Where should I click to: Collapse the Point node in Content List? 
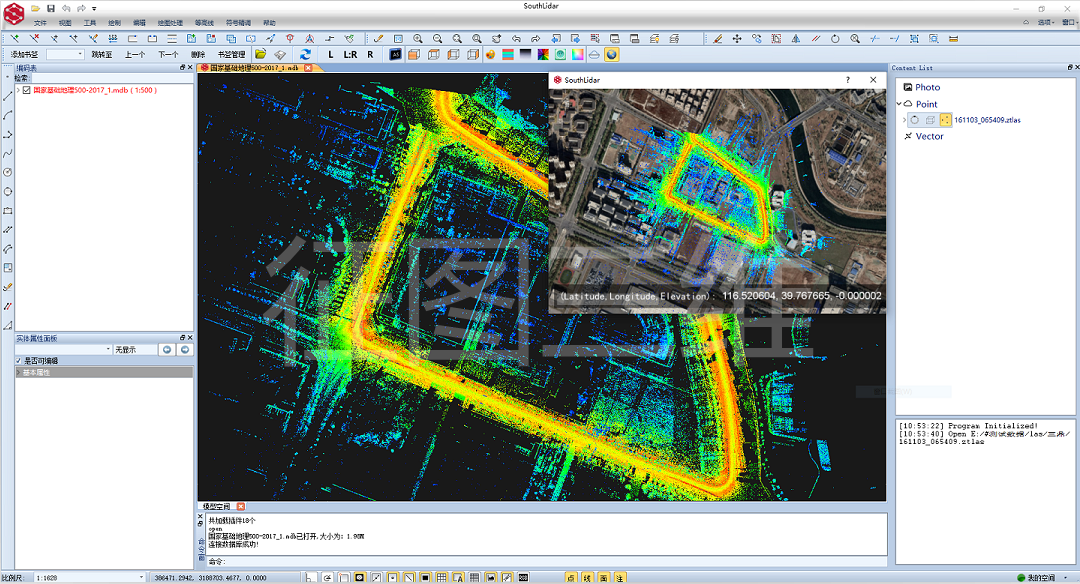tap(900, 104)
